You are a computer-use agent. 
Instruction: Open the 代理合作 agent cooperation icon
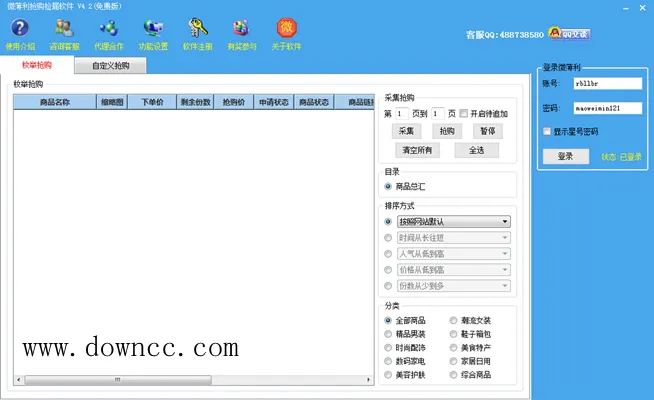109,28
